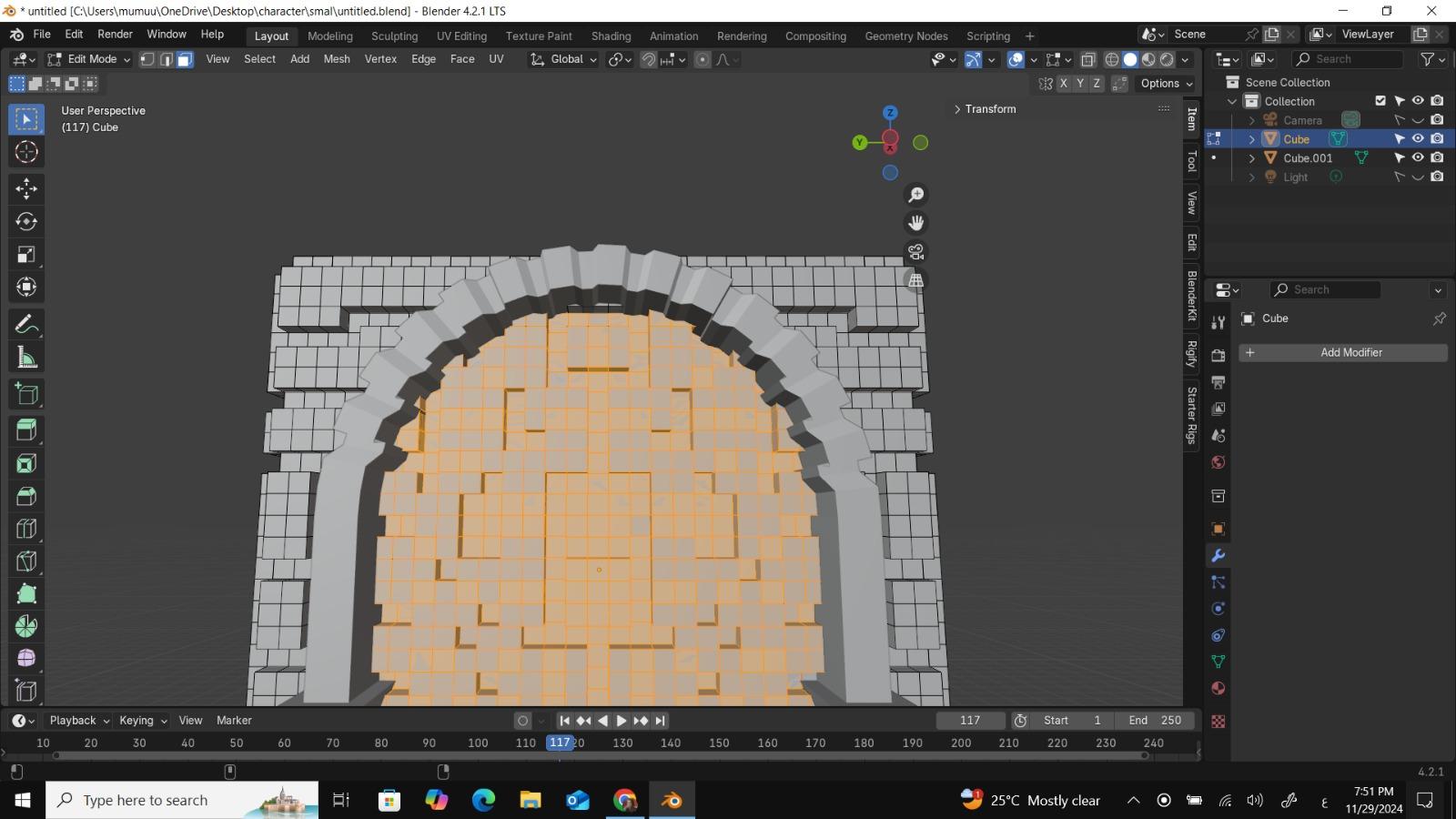Select the Extrude Region tool
The width and height of the screenshot is (1456, 819).
tap(26, 430)
